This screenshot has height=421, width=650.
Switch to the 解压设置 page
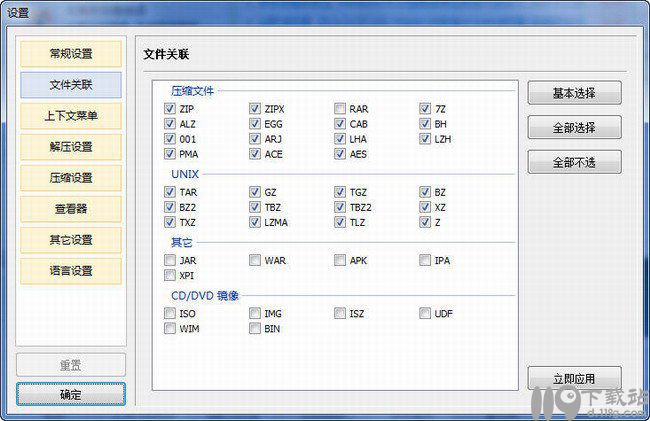pyautogui.click(x=71, y=147)
